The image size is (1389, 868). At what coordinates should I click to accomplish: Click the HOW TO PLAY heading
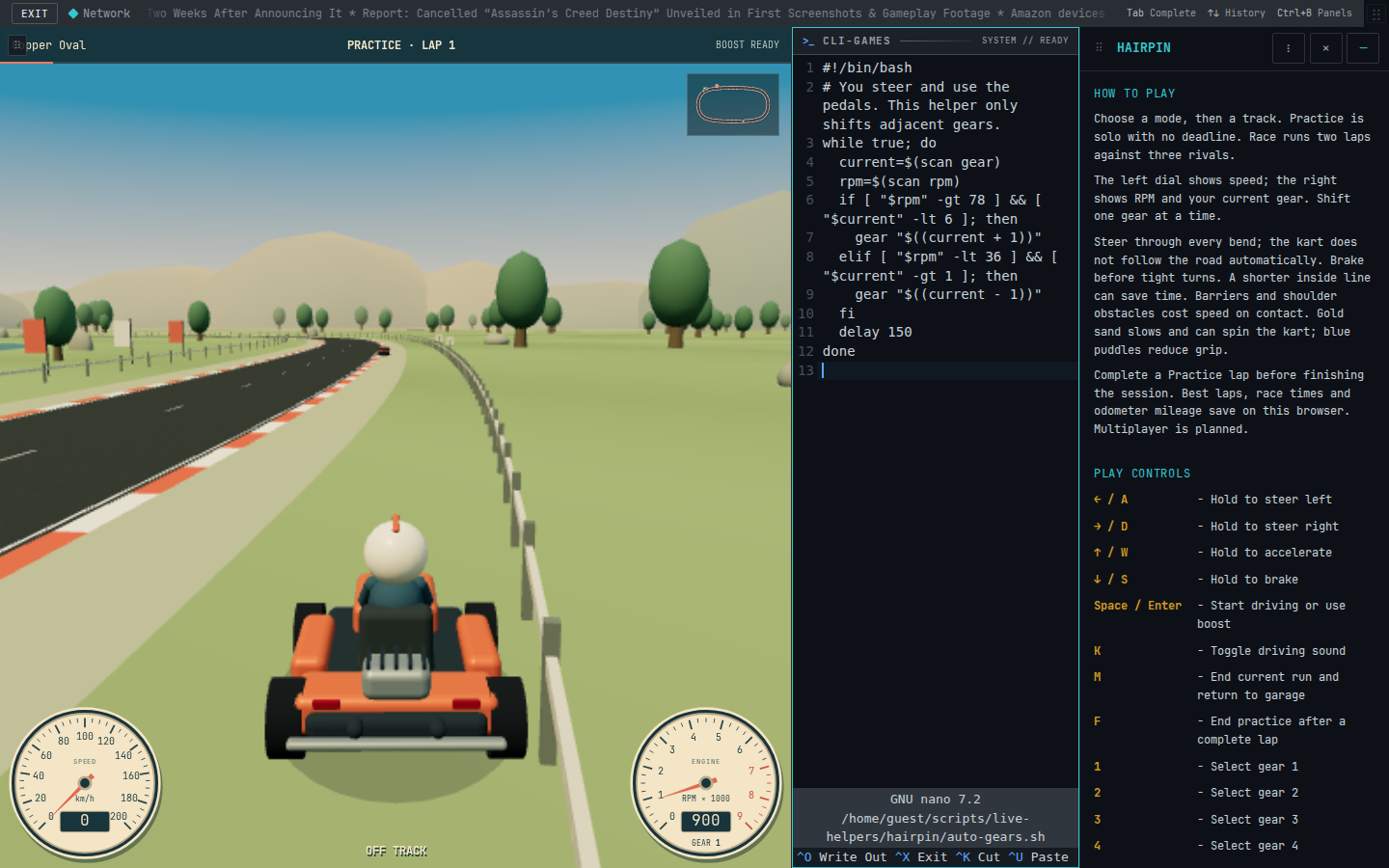pyautogui.click(x=1134, y=94)
